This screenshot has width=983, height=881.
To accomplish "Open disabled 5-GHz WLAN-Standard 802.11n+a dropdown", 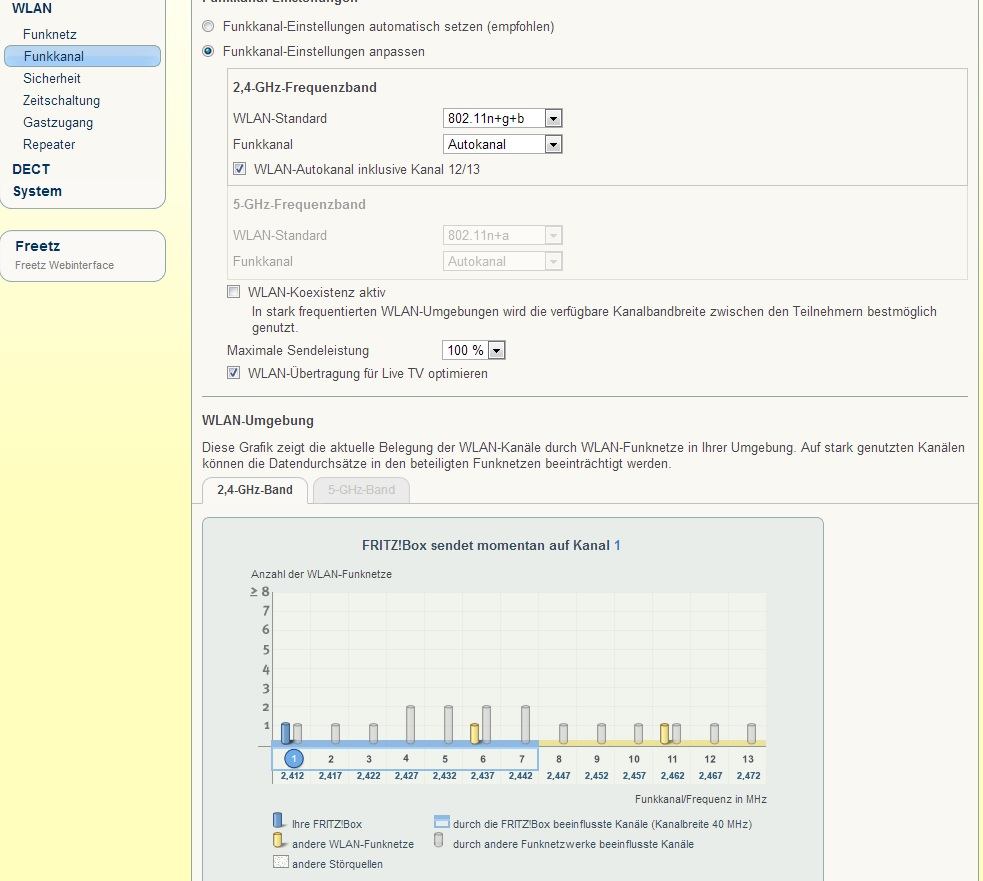I will tap(502, 235).
